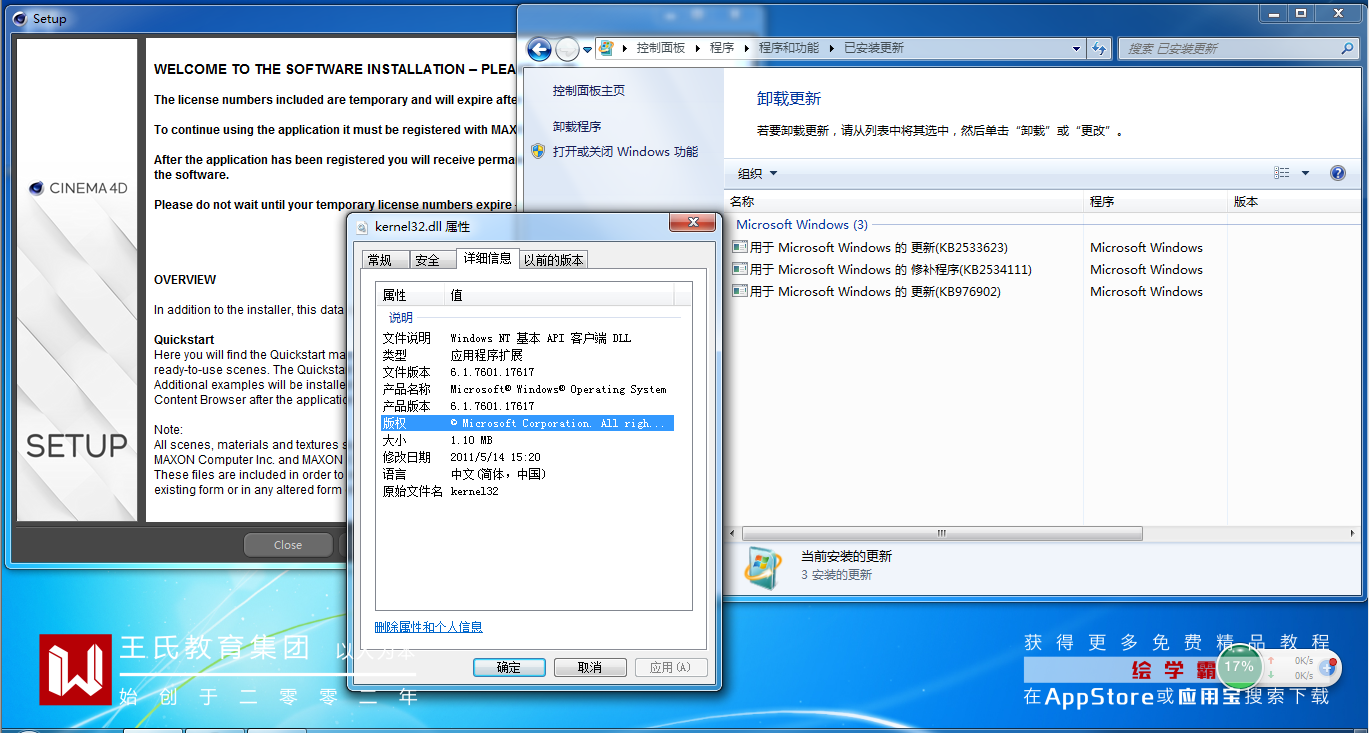The image size is (1369, 733).
Task: Click 程序和功能 in the address breadcrumb
Action: (x=788, y=48)
